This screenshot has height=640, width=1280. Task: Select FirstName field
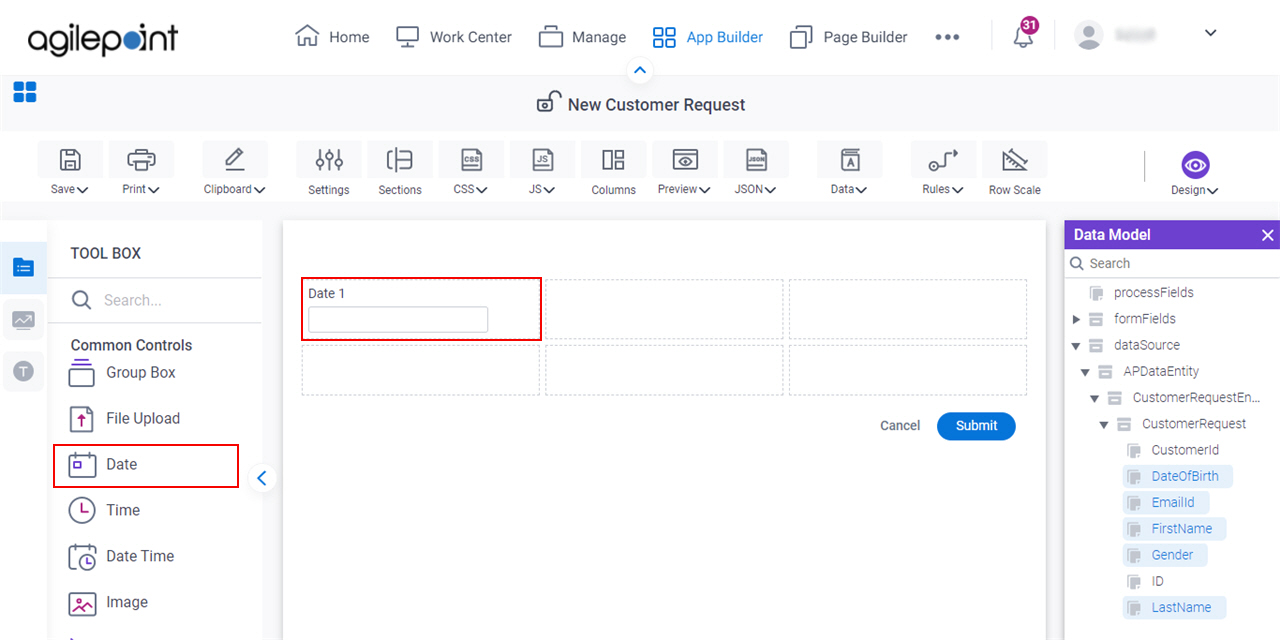[x=1174, y=528]
